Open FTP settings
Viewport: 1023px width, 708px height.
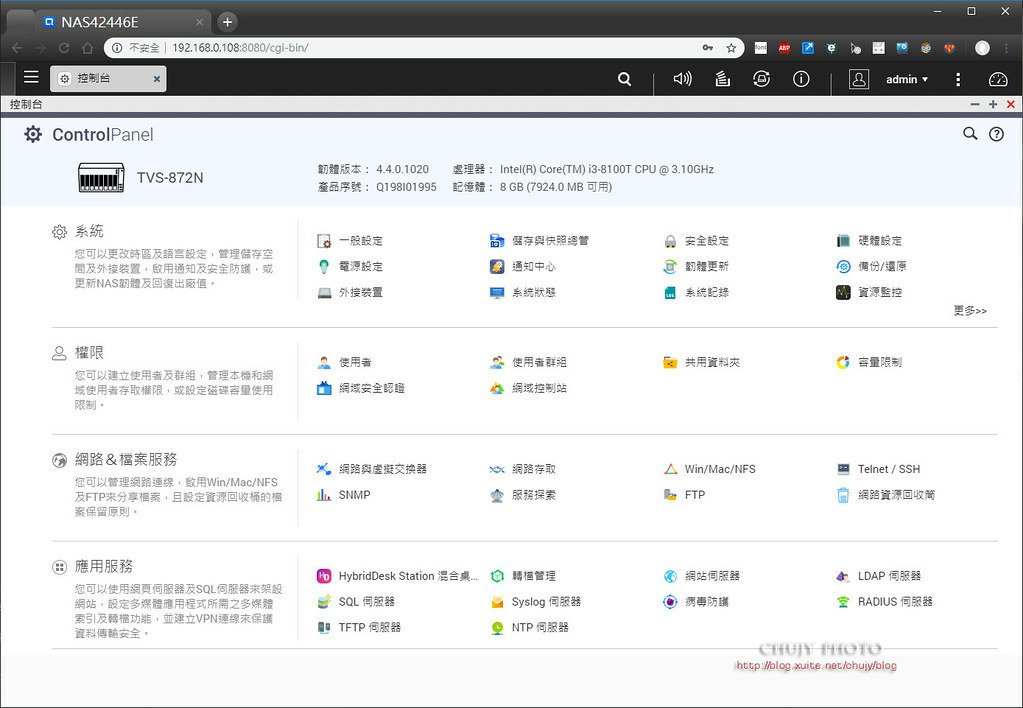(684, 495)
